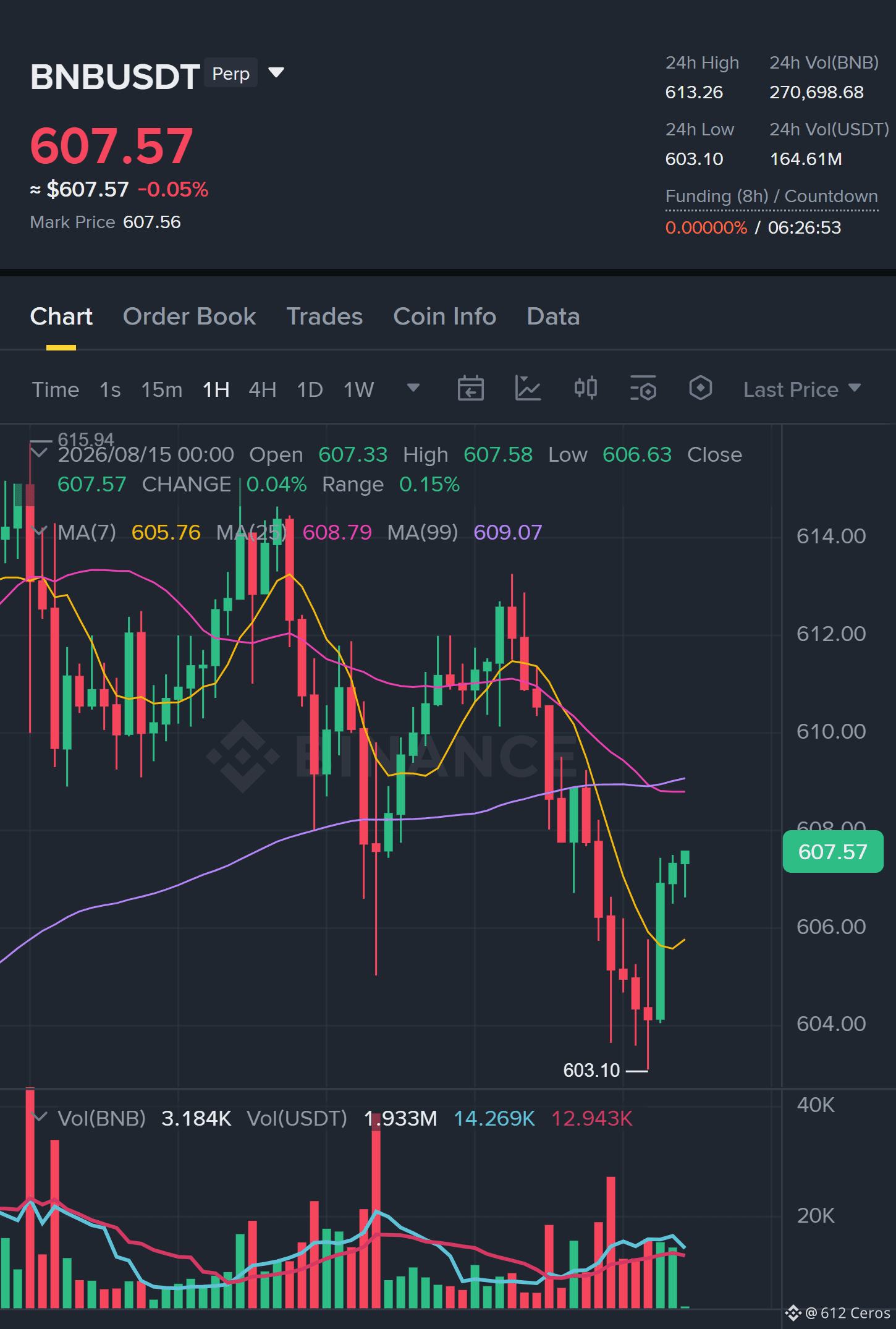Viewport: 896px width, 1329px height.
Task: Open the Coin Info tab
Action: pyautogui.click(x=445, y=316)
